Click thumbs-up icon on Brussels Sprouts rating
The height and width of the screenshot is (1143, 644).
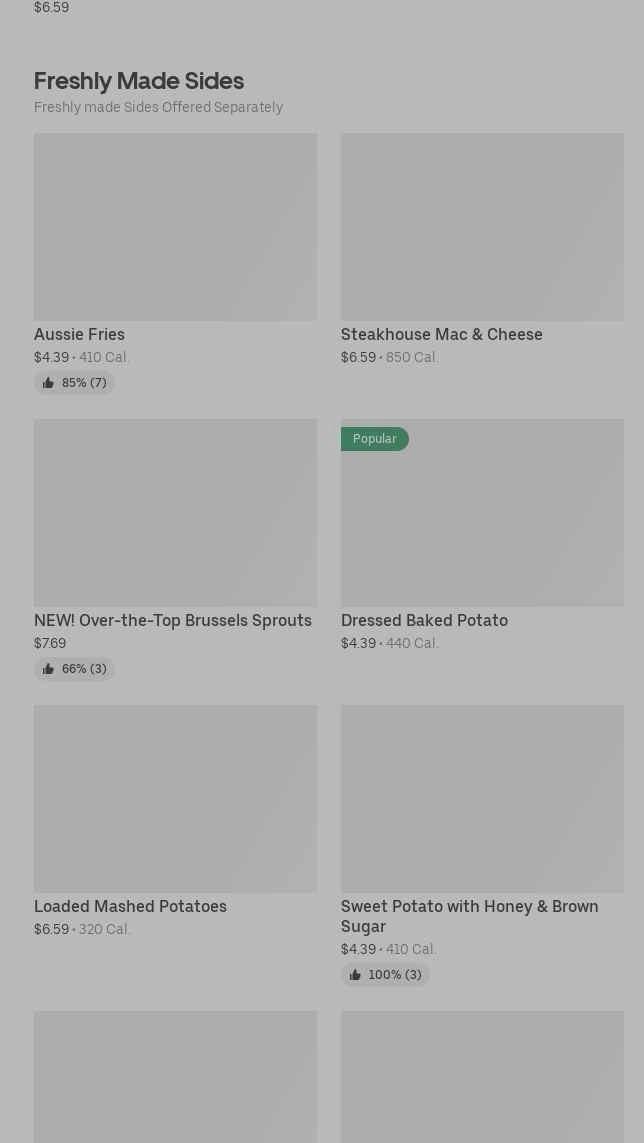coord(48,668)
